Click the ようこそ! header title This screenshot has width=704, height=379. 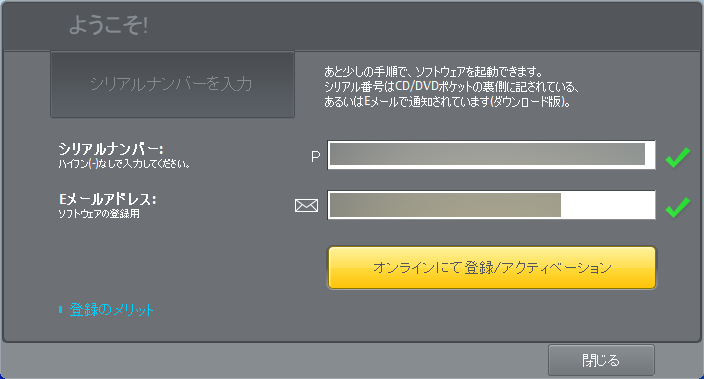(x=108, y=25)
